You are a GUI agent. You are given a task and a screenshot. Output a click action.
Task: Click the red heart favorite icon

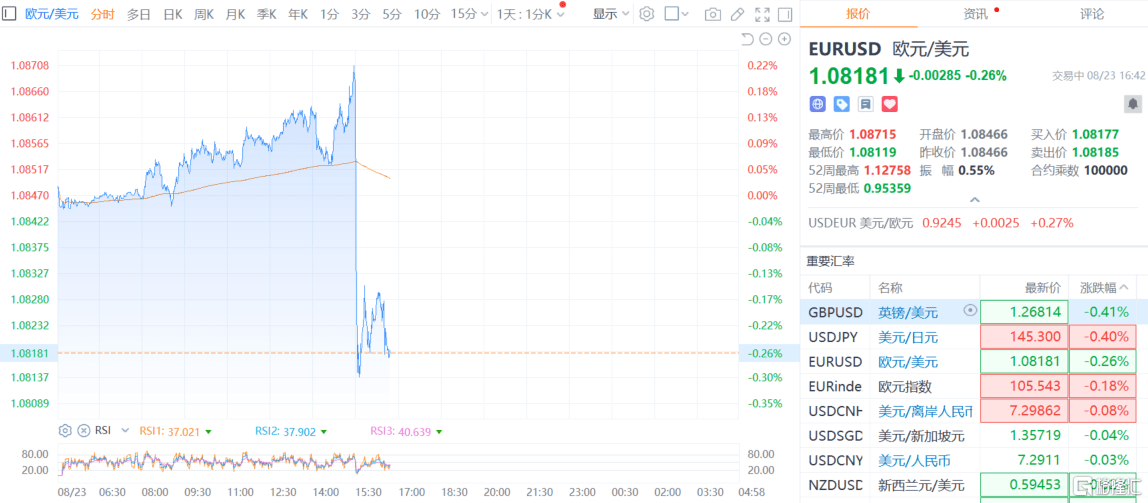(x=889, y=104)
